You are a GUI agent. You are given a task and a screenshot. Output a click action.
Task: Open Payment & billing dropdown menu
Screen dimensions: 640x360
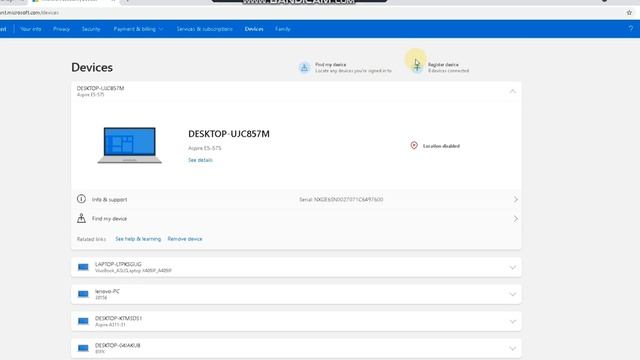[138, 29]
